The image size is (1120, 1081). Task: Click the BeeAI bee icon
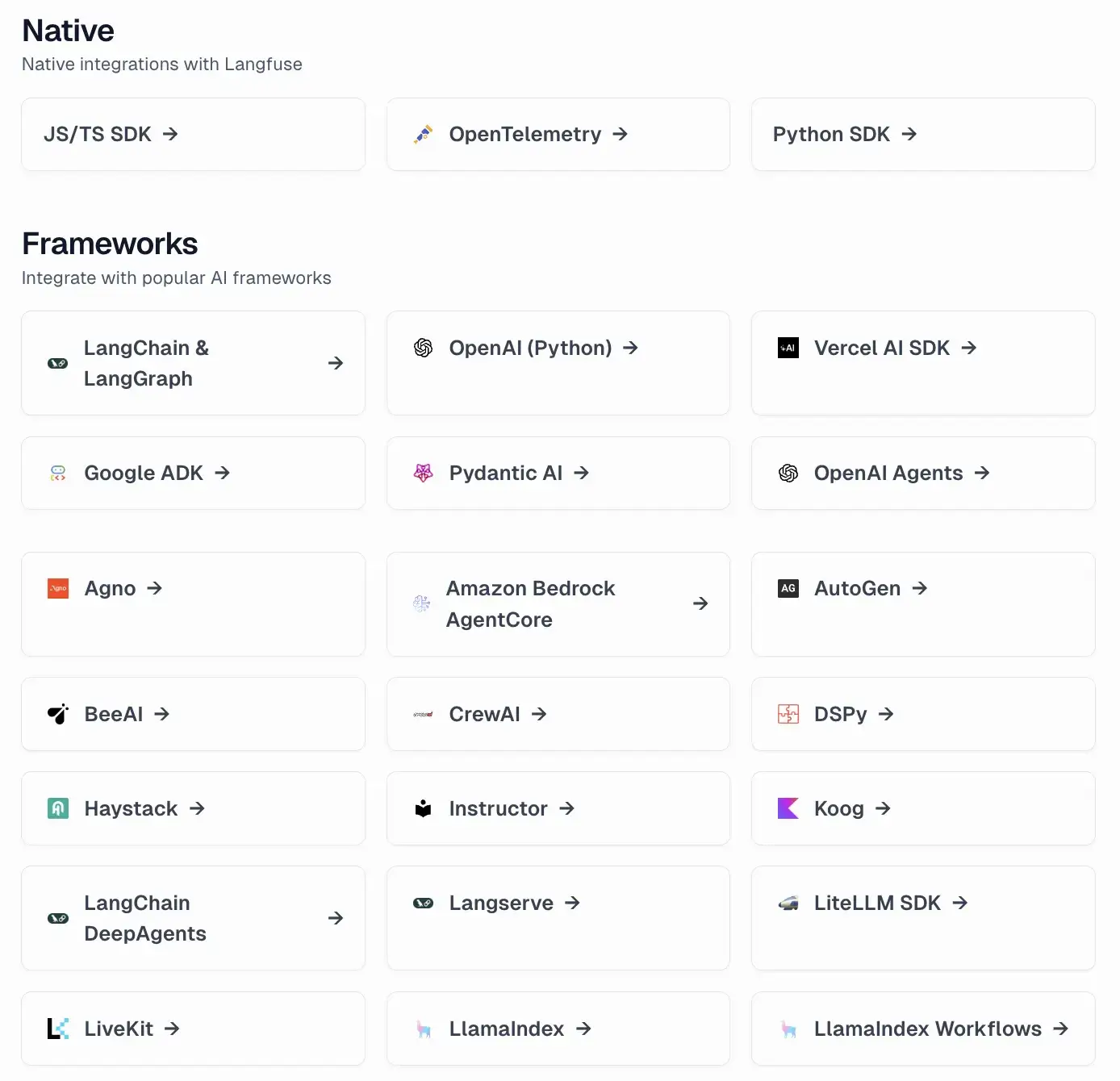point(58,715)
